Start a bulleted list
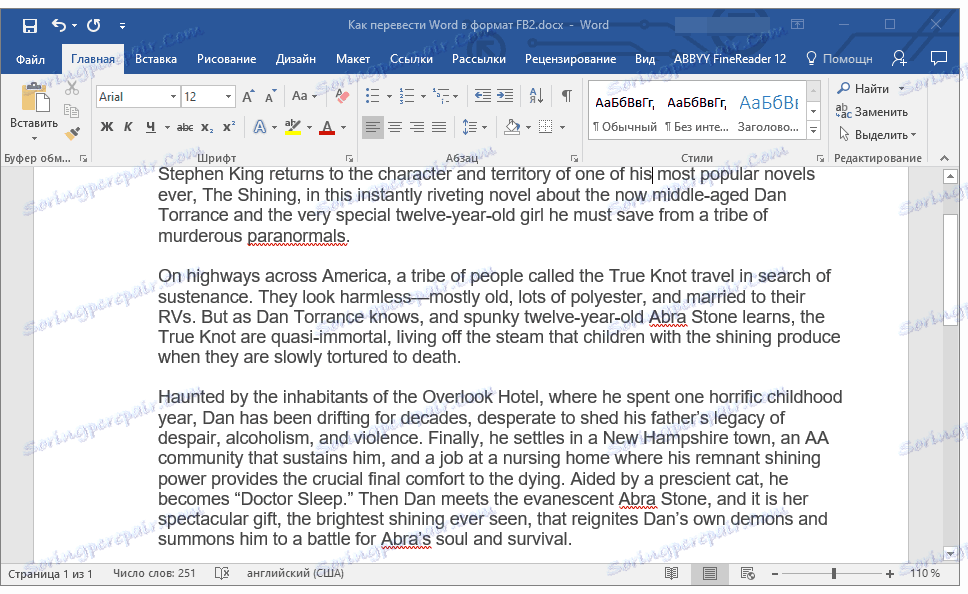This screenshot has height=594, width=968. point(372,96)
